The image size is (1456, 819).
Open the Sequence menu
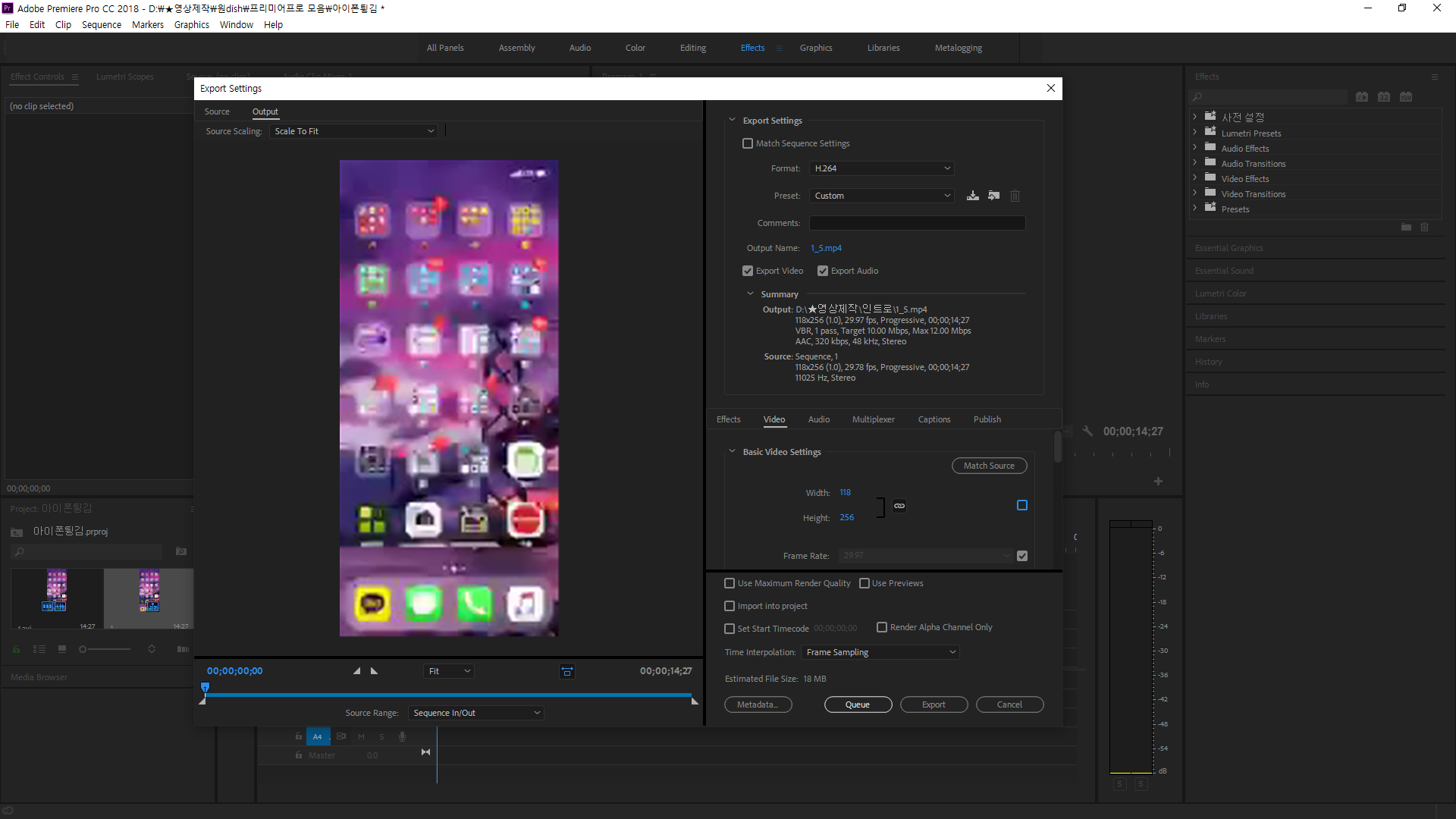101,24
